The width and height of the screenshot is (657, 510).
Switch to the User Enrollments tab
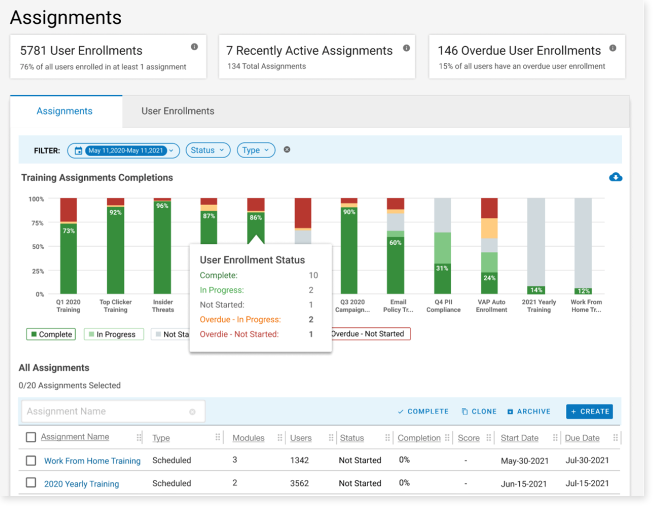click(x=178, y=111)
